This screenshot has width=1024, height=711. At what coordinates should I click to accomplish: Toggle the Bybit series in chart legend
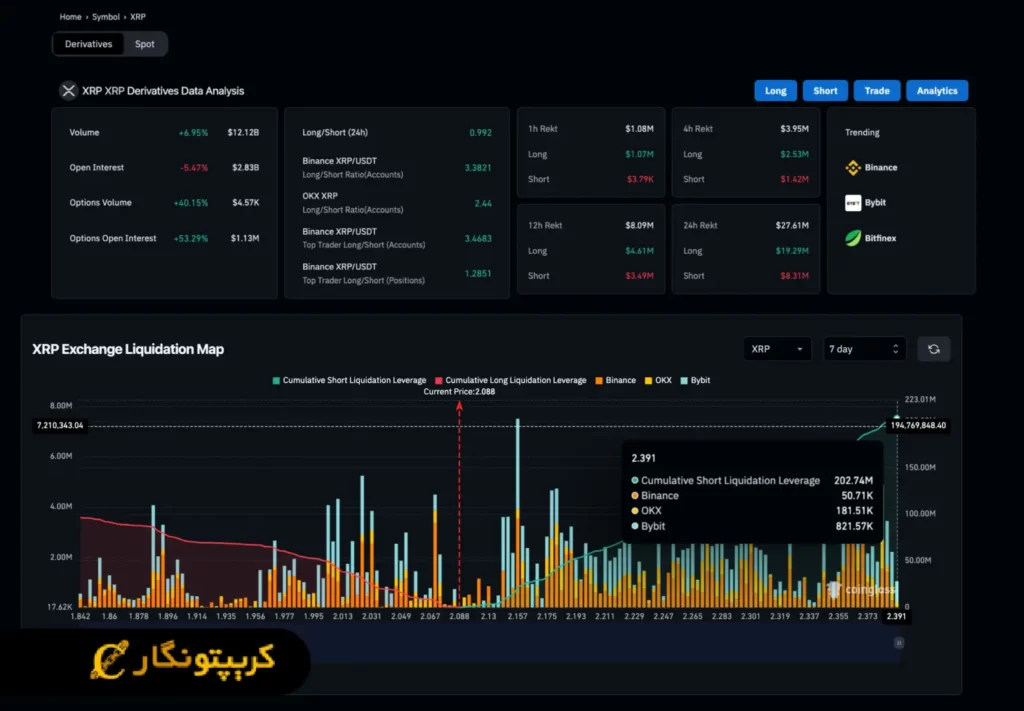point(695,381)
